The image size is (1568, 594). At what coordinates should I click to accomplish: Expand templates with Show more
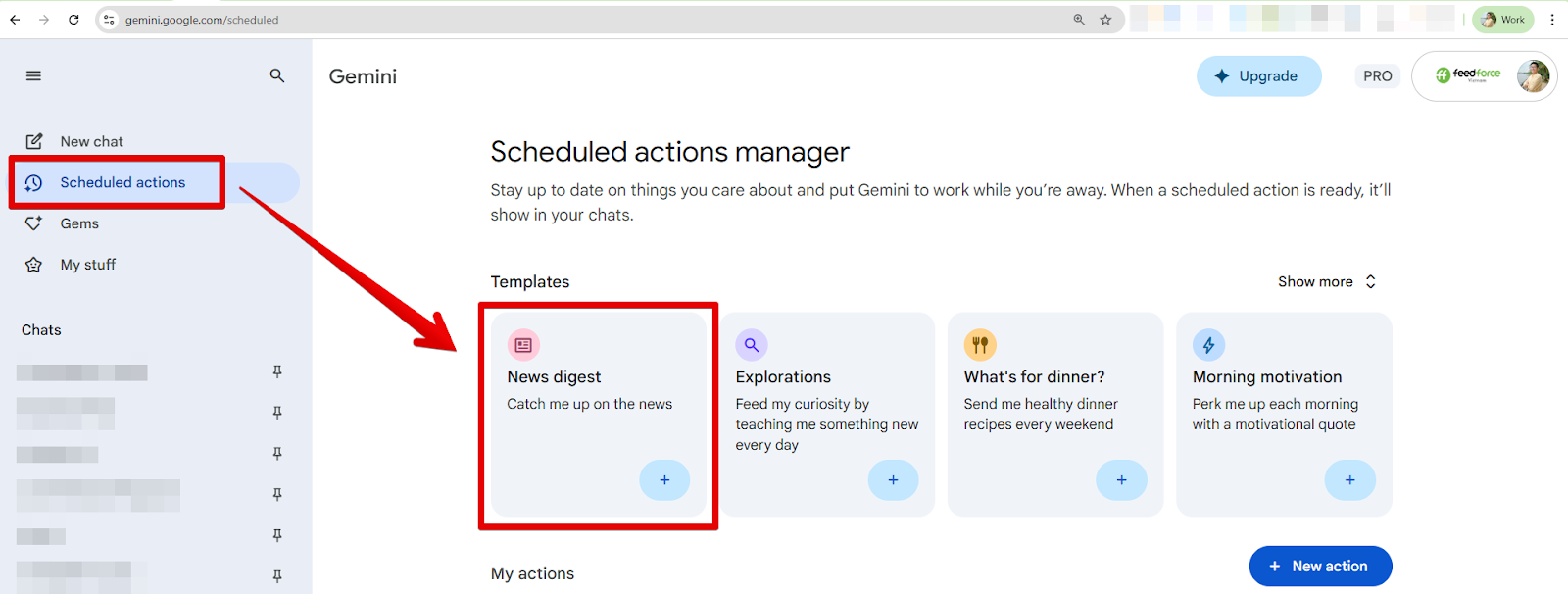1327,281
